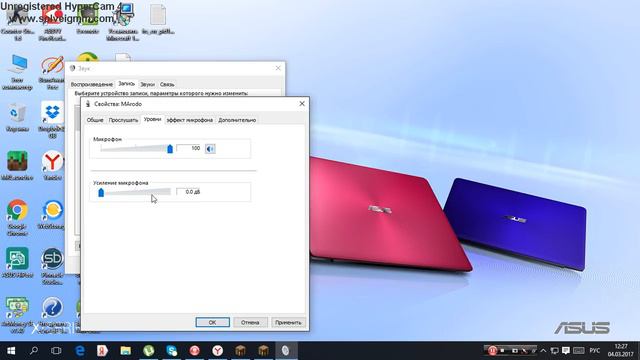Switch to the Прослушать tab
This screenshot has height=360, width=640.
pos(123,120)
